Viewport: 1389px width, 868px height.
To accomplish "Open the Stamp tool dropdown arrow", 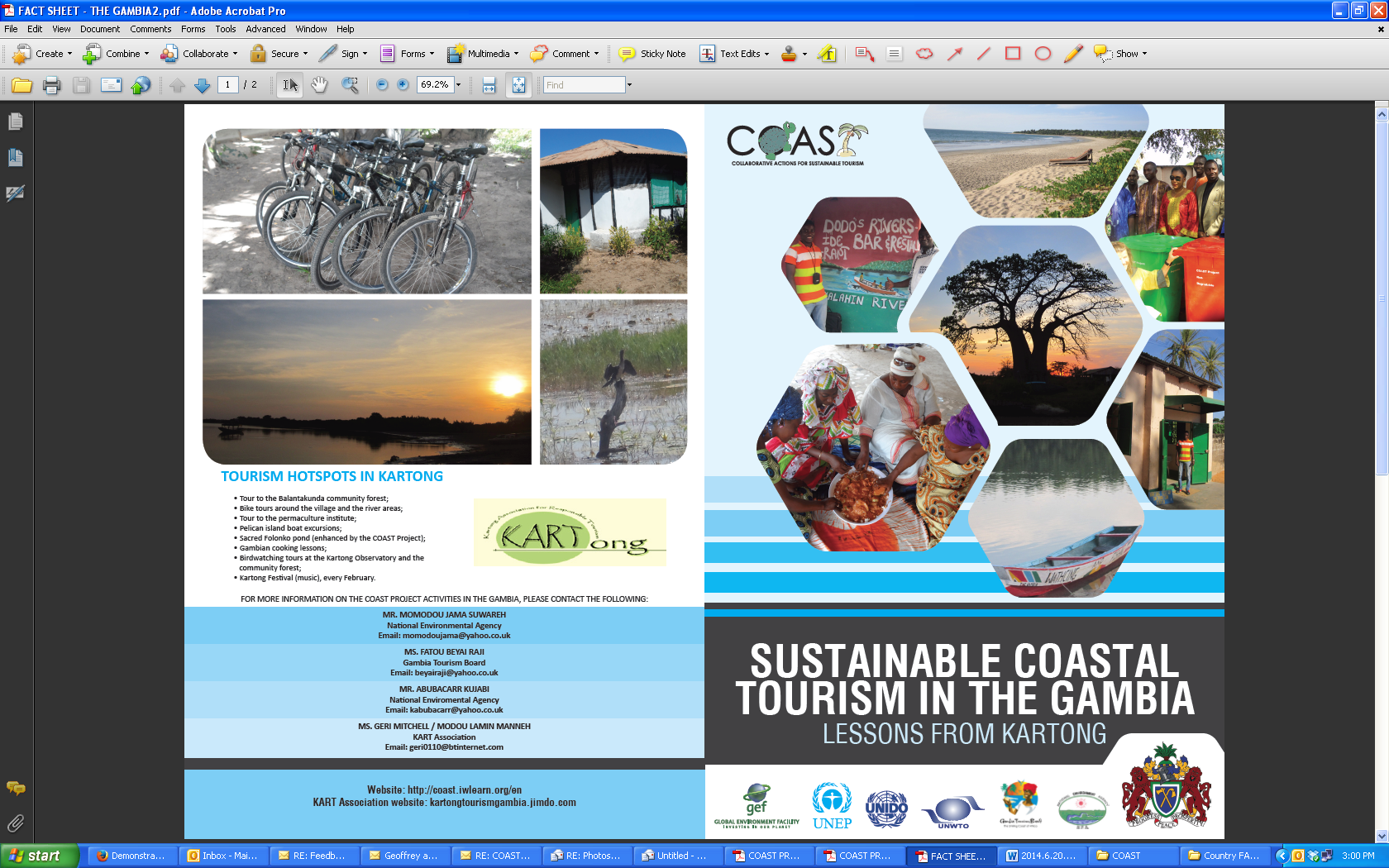I will click(804, 55).
